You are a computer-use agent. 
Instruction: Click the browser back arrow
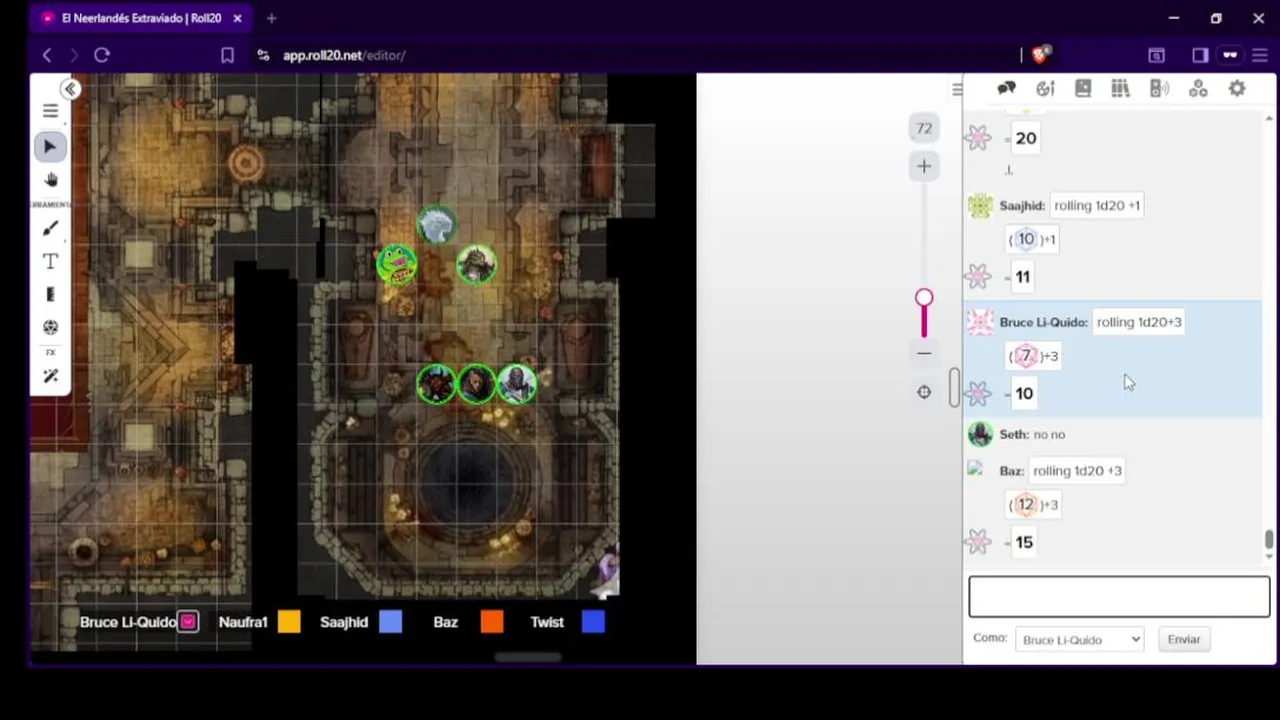[x=46, y=55]
